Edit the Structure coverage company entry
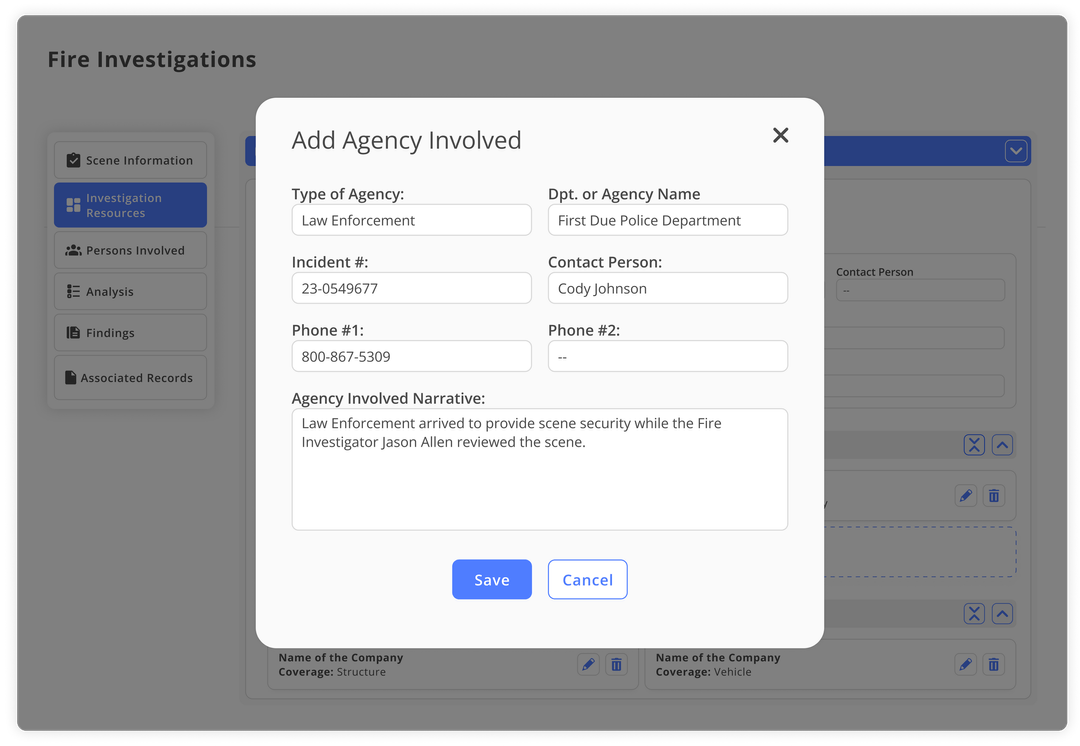The width and height of the screenshot is (1080, 746). click(x=588, y=665)
